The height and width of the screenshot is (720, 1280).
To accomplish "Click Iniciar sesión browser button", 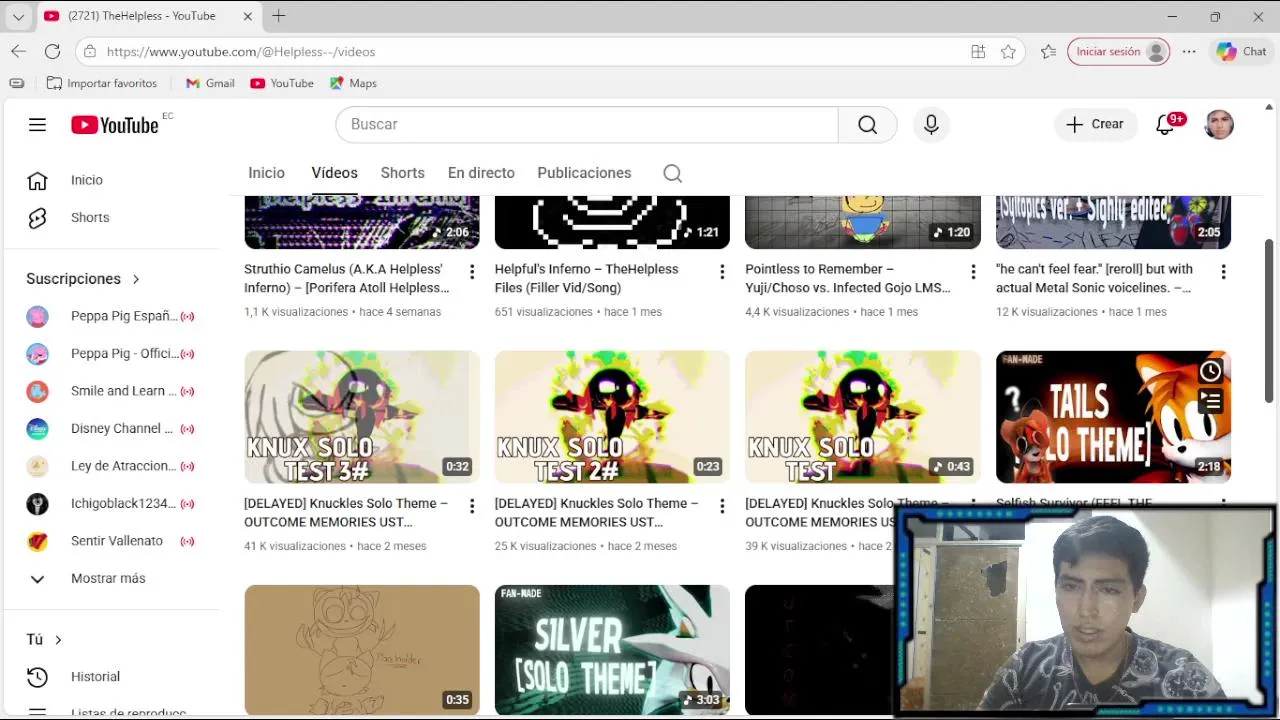I will 1118,51.
